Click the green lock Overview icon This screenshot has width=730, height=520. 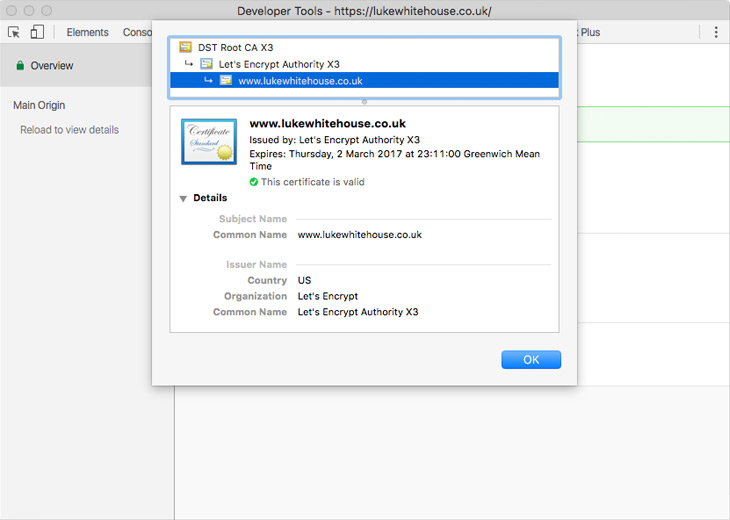(20, 65)
